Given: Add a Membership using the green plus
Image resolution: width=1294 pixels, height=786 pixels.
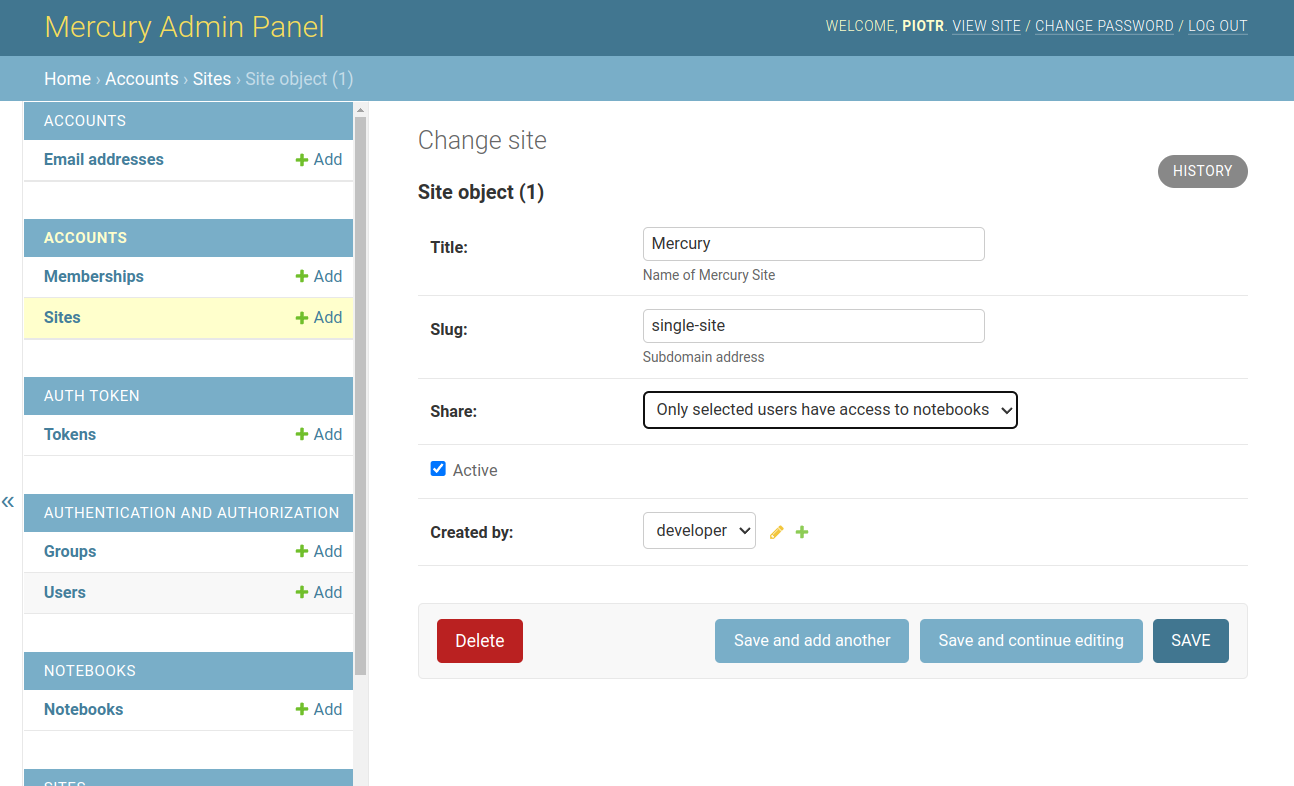Looking at the screenshot, I should pyautogui.click(x=300, y=276).
